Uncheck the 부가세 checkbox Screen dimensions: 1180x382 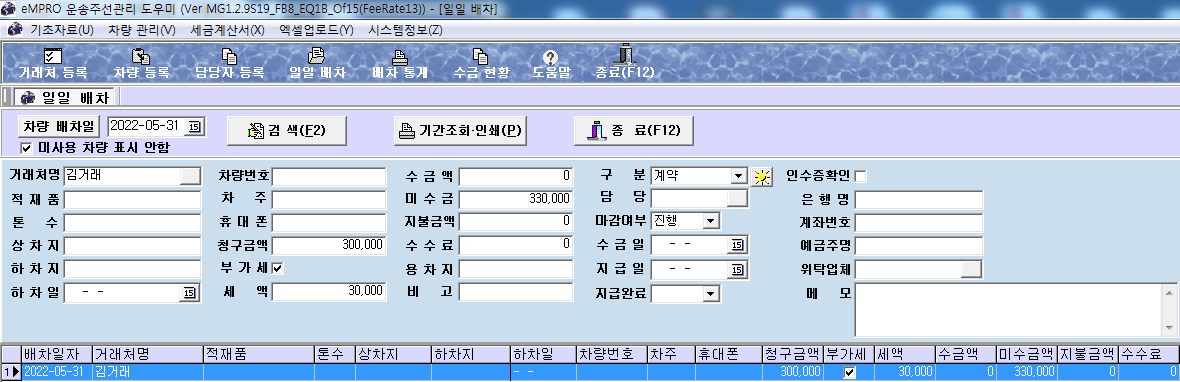(x=277, y=268)
